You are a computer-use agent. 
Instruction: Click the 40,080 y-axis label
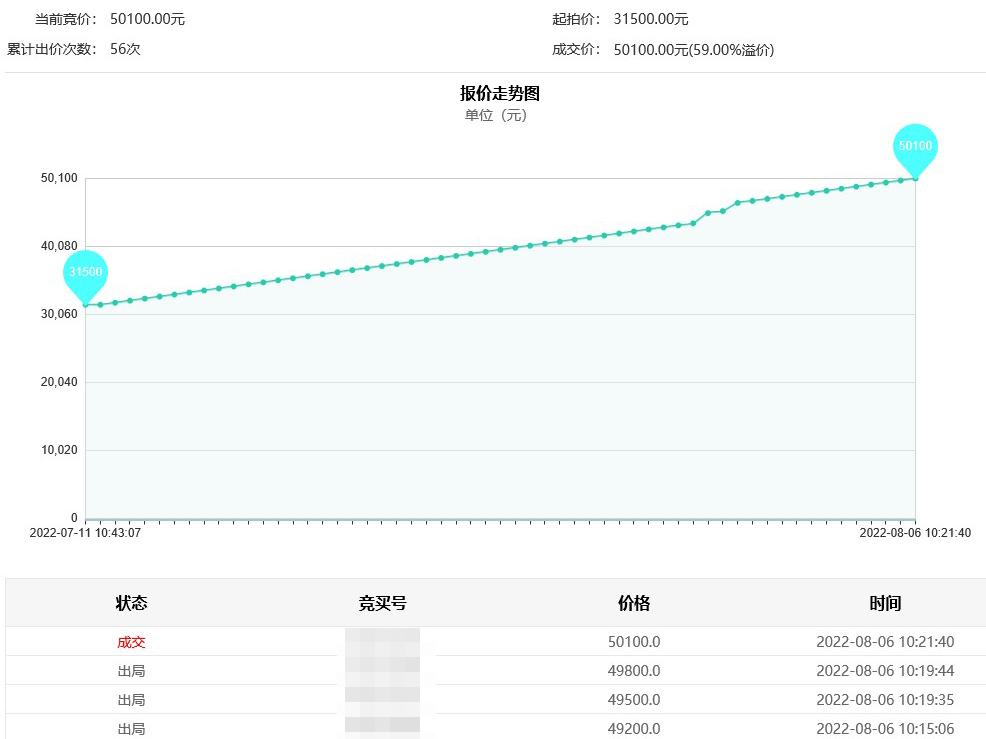point(59,246)
